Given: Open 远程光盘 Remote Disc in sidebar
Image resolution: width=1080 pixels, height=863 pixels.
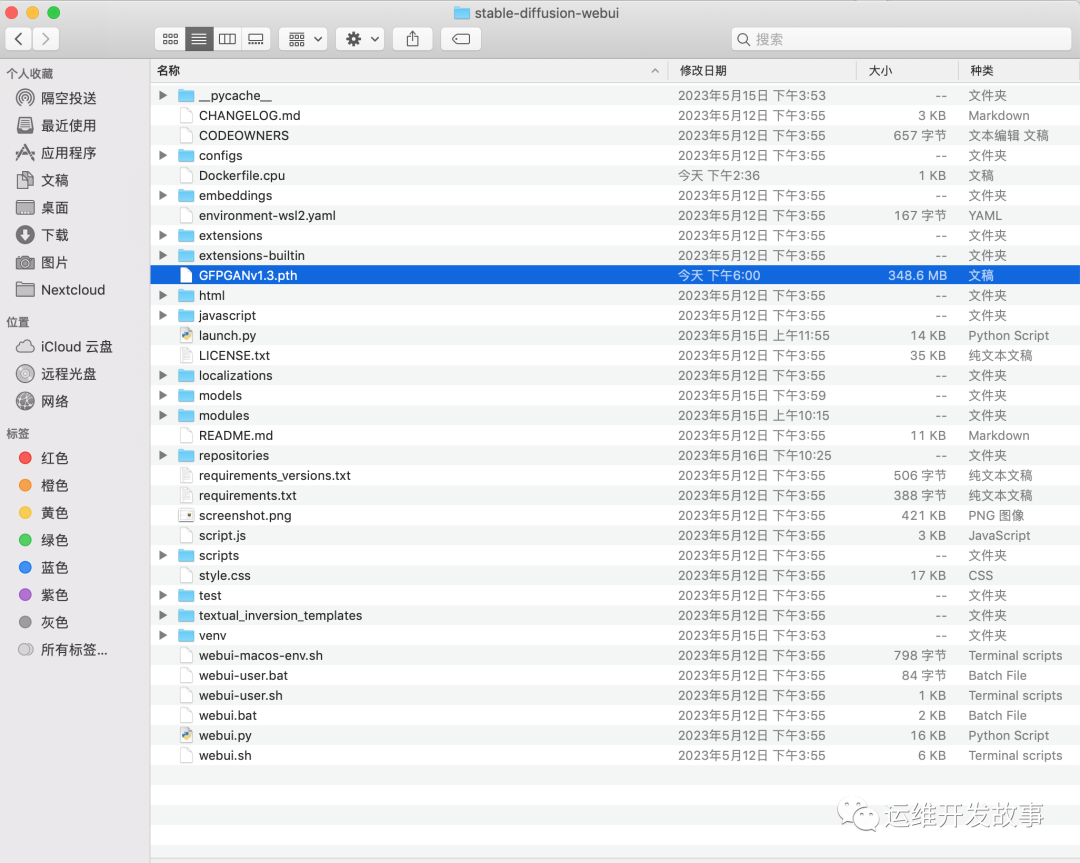Looking at the screenshot, I should pos(56,374).
